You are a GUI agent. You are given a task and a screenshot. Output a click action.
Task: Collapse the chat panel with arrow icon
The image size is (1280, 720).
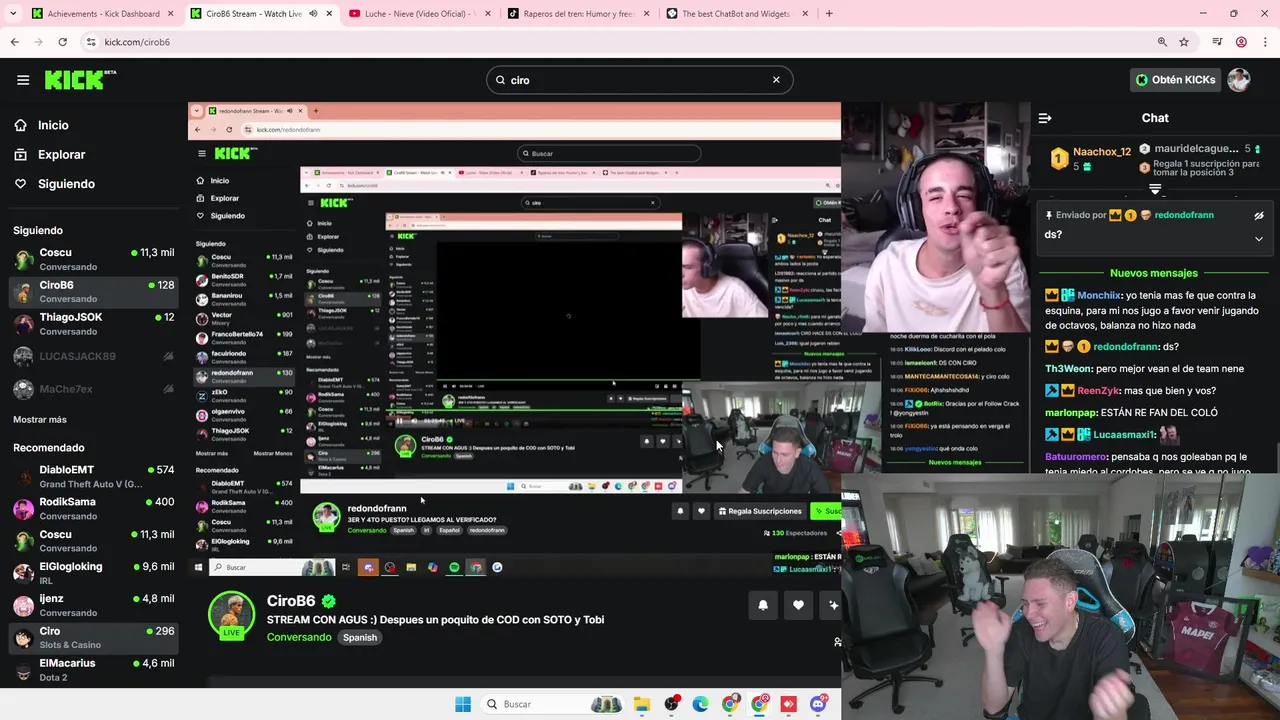(x=1045, y=118)
